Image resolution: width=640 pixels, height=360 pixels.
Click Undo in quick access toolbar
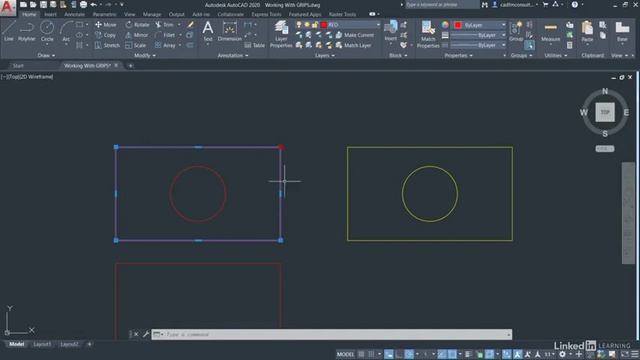tap(93, 4)
